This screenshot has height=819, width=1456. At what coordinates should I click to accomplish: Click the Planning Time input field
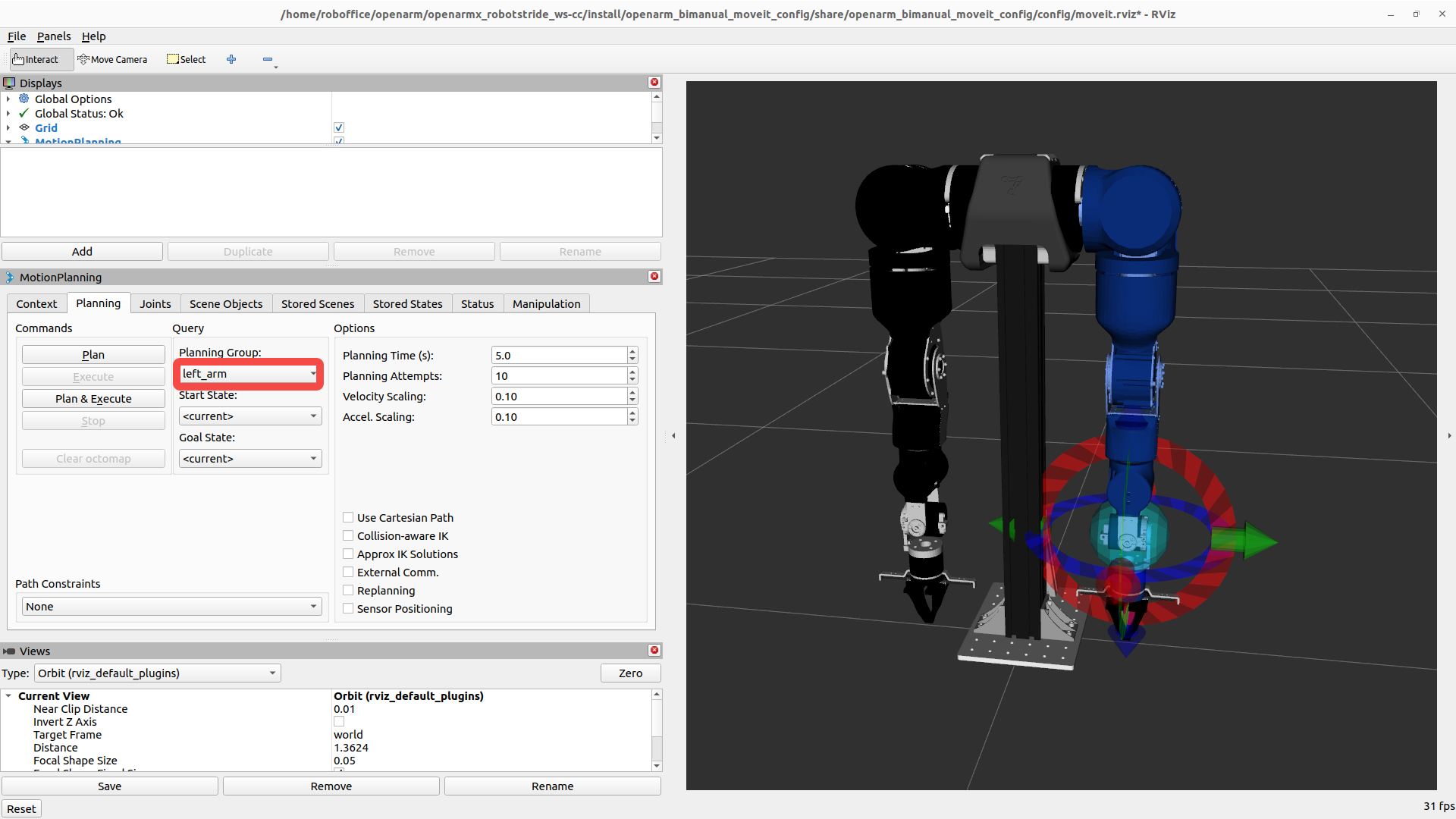pos(559,355)
